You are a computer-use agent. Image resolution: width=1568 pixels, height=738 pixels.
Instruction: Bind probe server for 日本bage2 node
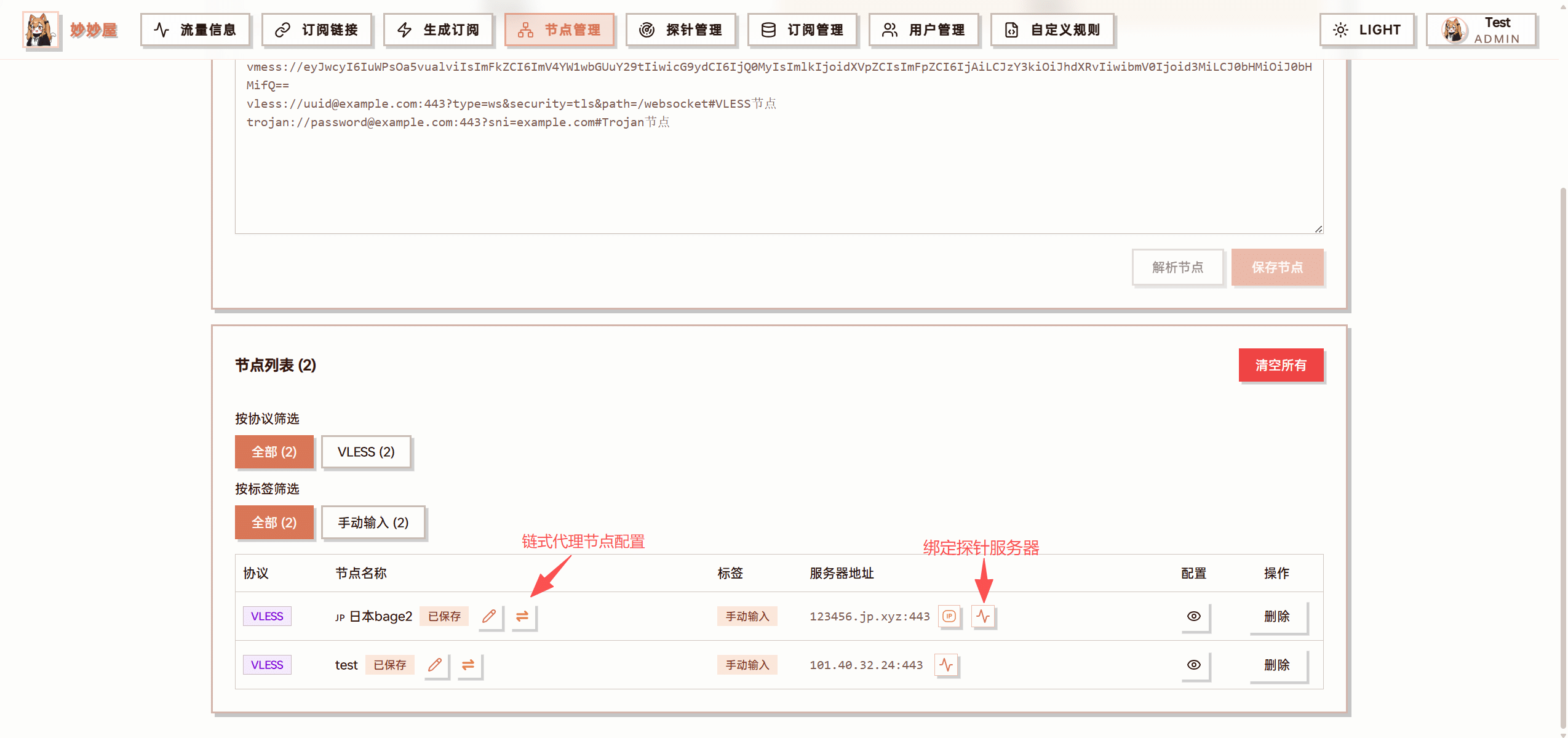click(x=983, y=616)
